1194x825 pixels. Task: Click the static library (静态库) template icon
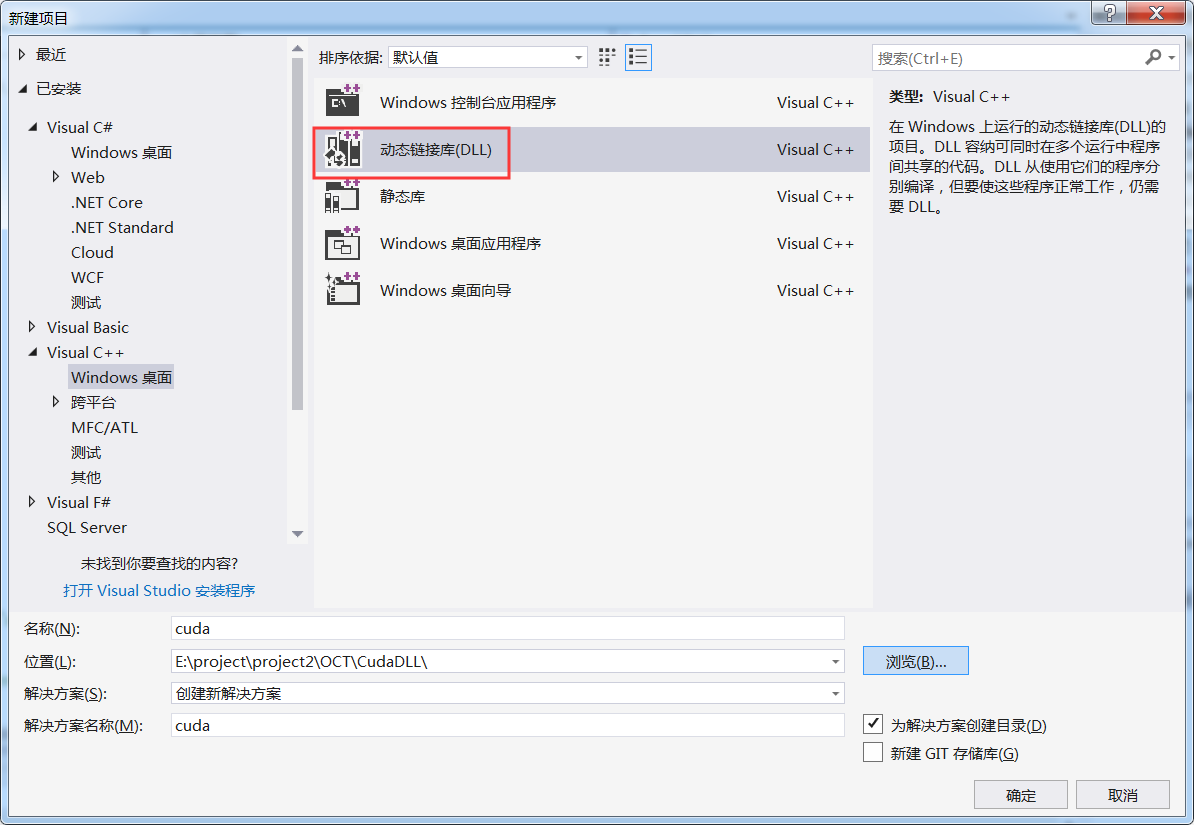coord(343,197)
